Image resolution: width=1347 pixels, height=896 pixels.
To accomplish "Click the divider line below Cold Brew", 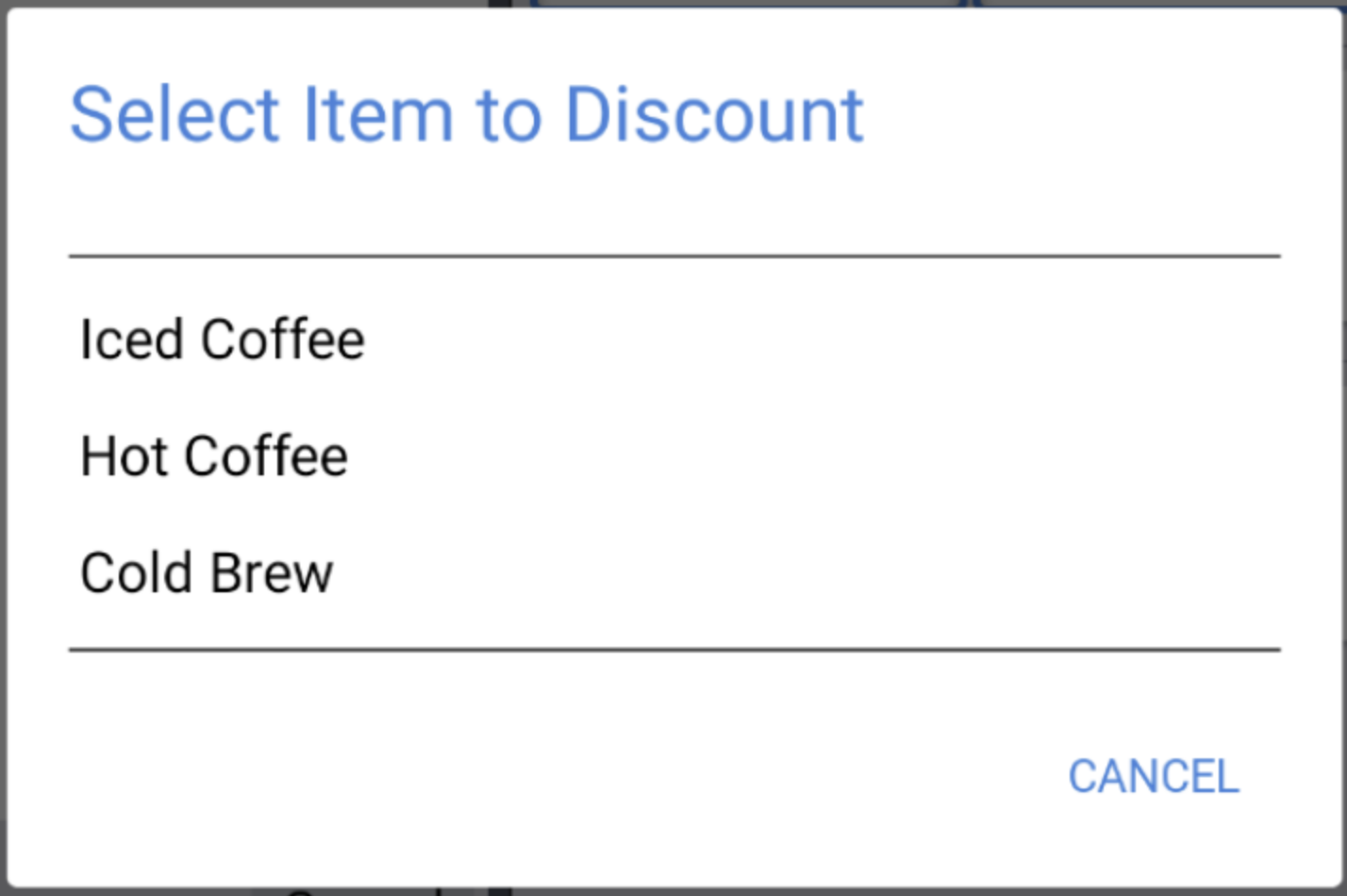I will click(675, 648).
